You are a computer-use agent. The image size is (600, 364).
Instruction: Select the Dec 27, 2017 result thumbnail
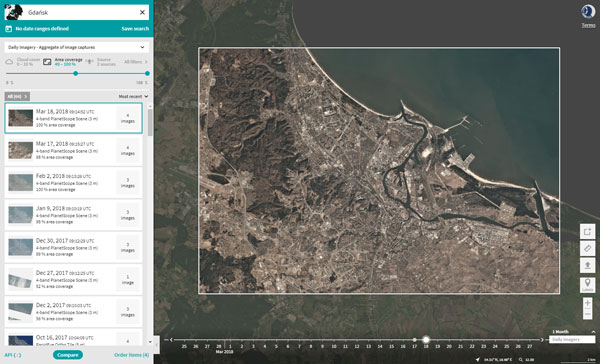pyautogui.click(x=21, y=280)
